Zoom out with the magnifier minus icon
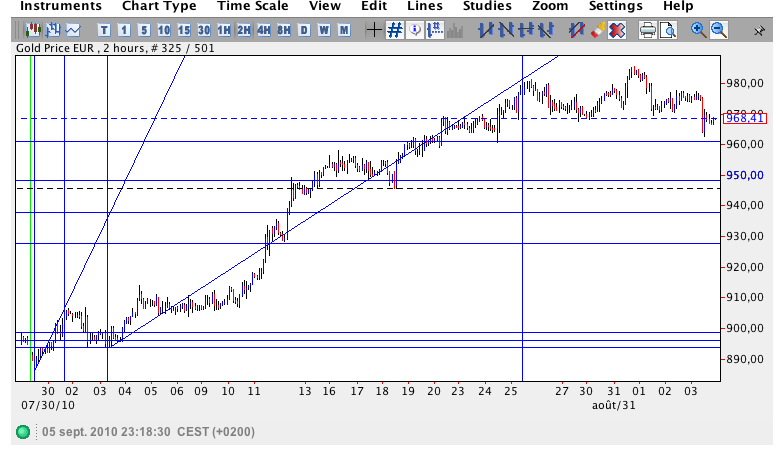The height and width of the screenshot is (449, 776). click(x=718, y=30)
